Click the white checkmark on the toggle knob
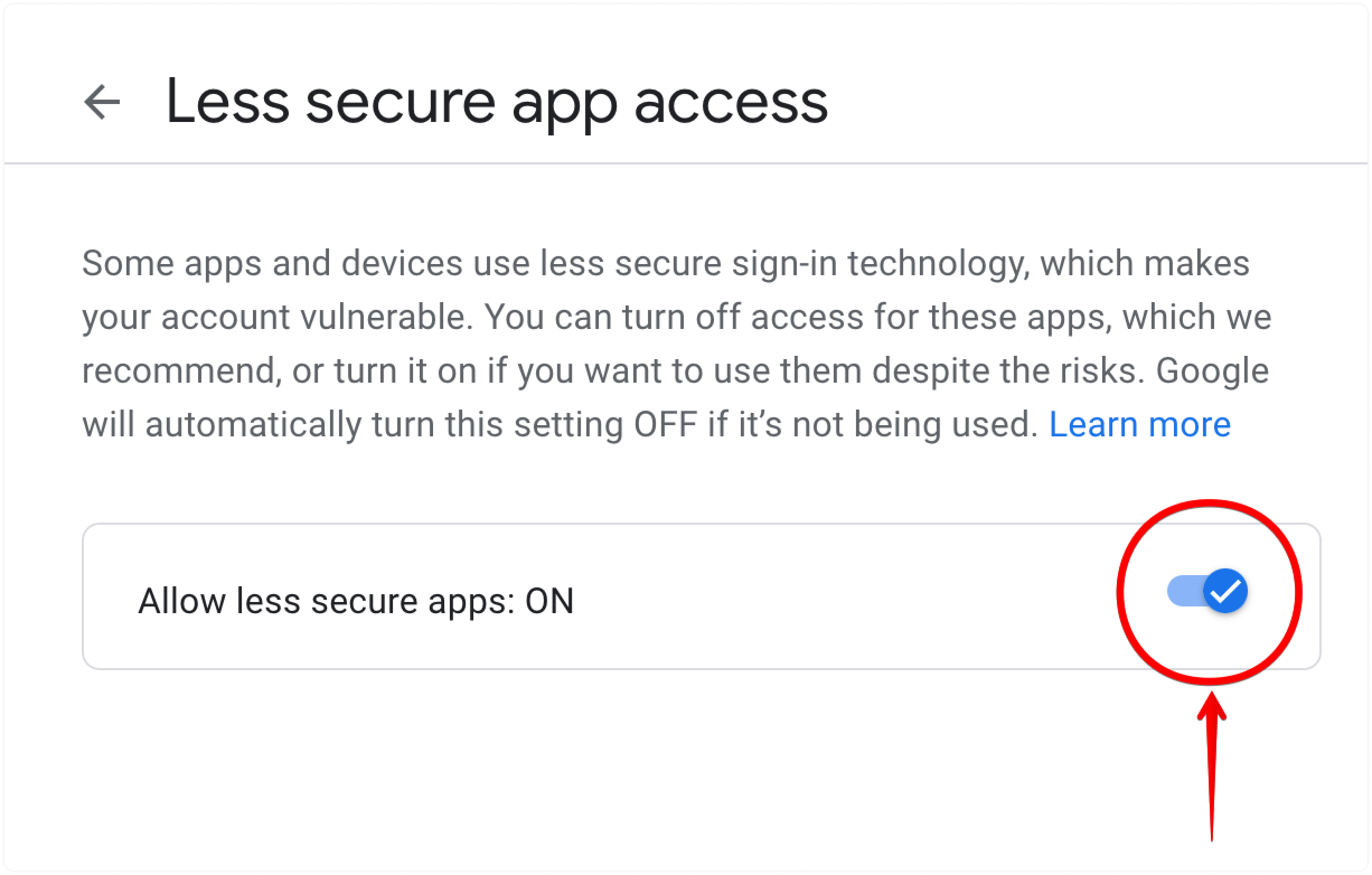Screen dimensions: 1372x875 tap(1225, 591)
